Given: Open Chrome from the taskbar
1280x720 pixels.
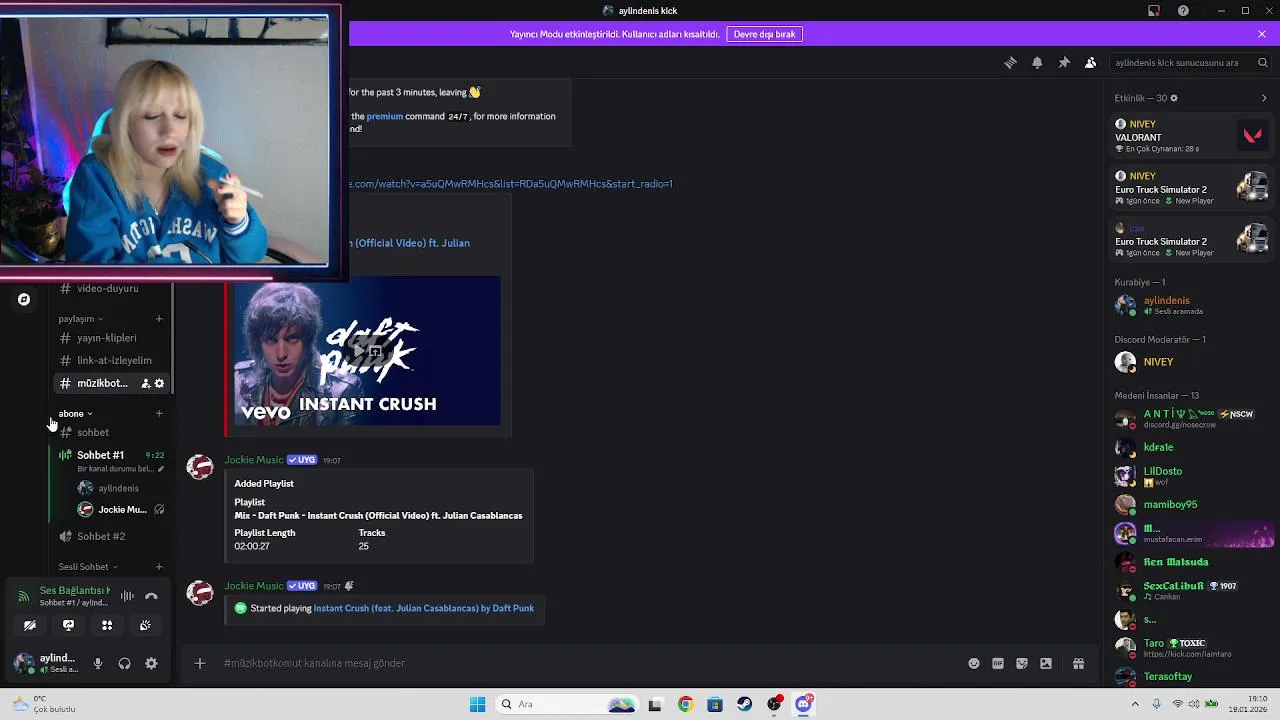Looking at the screenshot, I should coord(685,704).
